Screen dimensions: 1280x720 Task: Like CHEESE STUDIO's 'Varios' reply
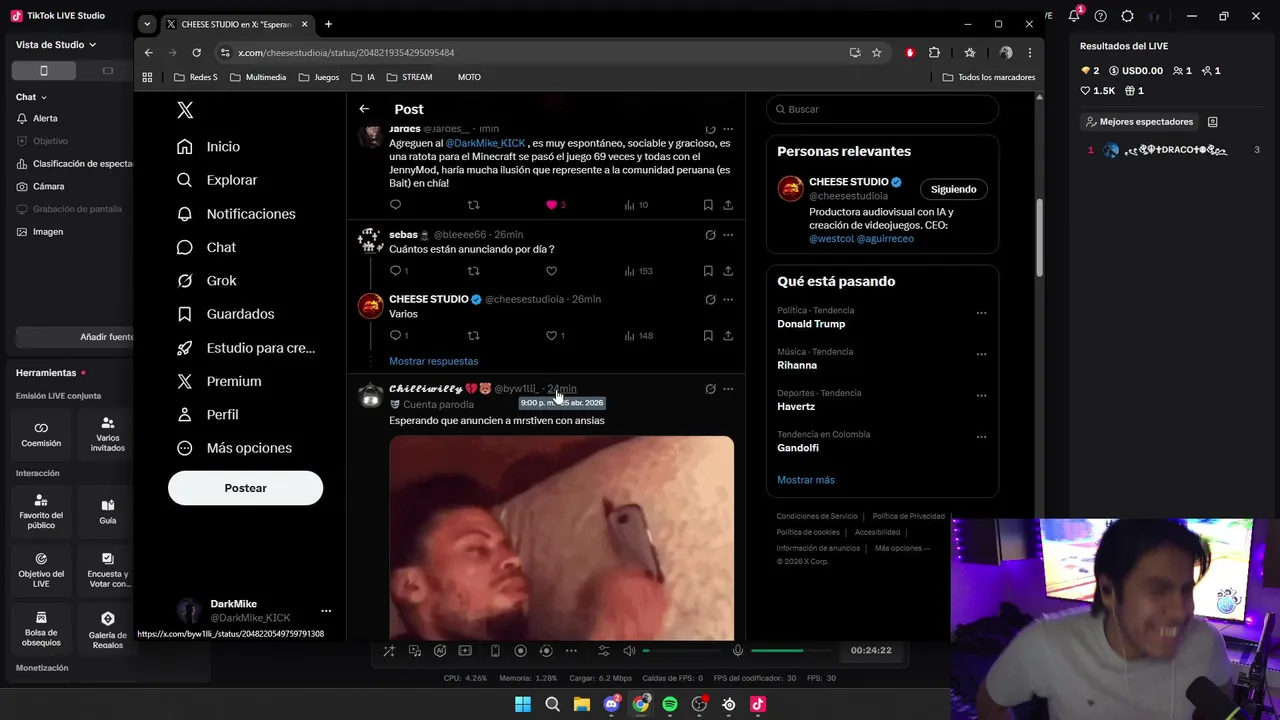click(x=551, y=336)
